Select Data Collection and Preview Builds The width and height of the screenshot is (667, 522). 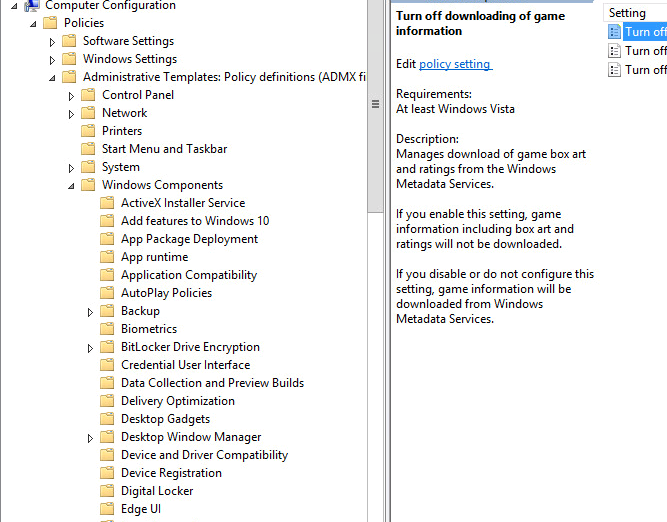click(x=212, y=383)
